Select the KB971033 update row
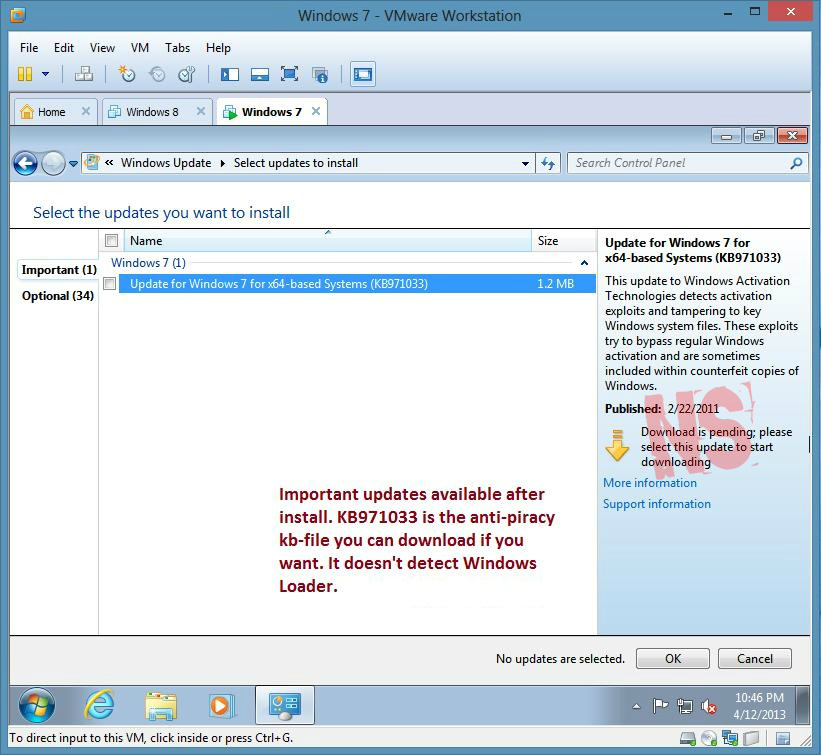 click(x=357, y=284)
